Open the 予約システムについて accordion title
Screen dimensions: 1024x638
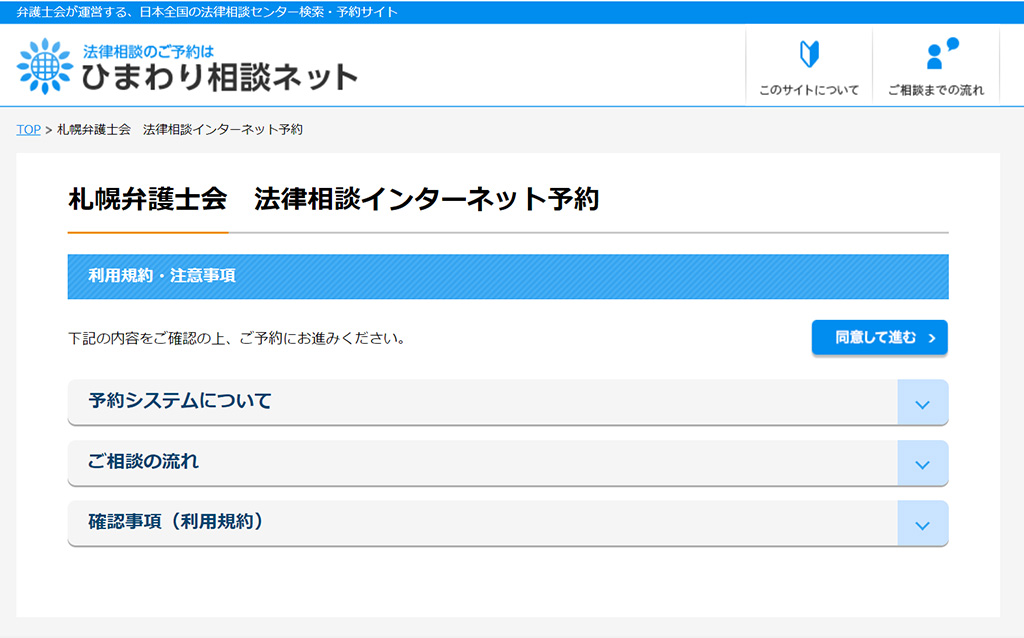pos(180,400)
